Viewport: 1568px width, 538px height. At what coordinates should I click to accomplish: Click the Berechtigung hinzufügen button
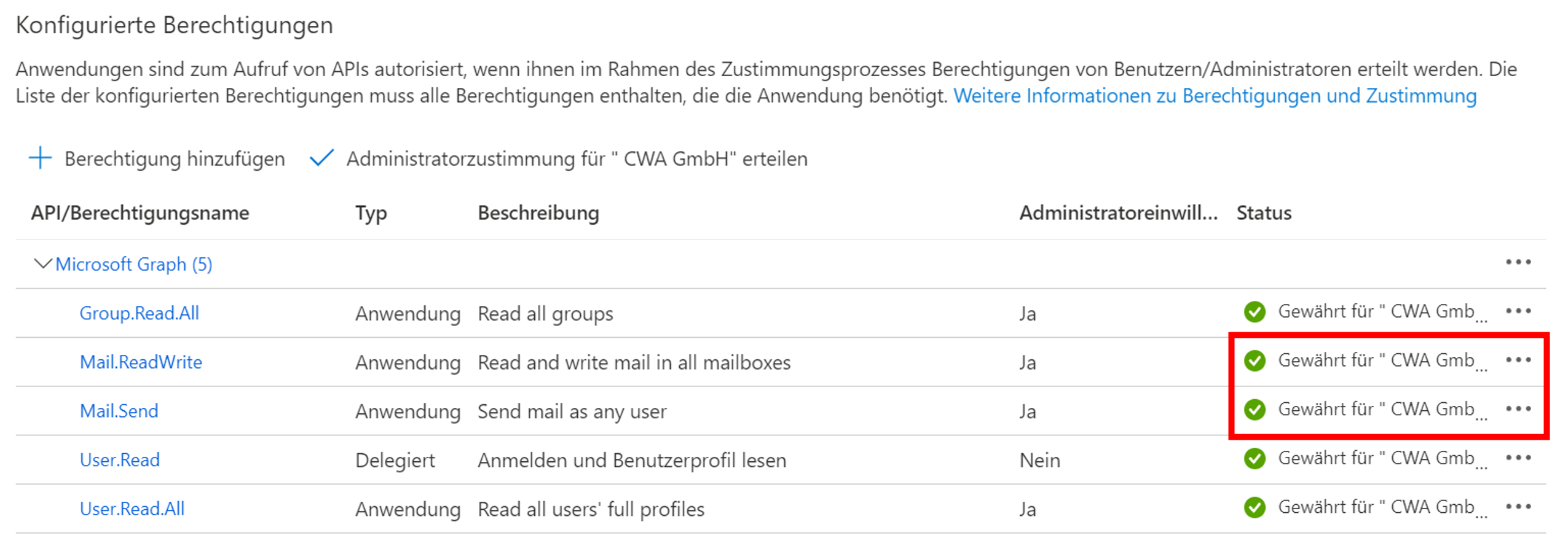[174, 159]
